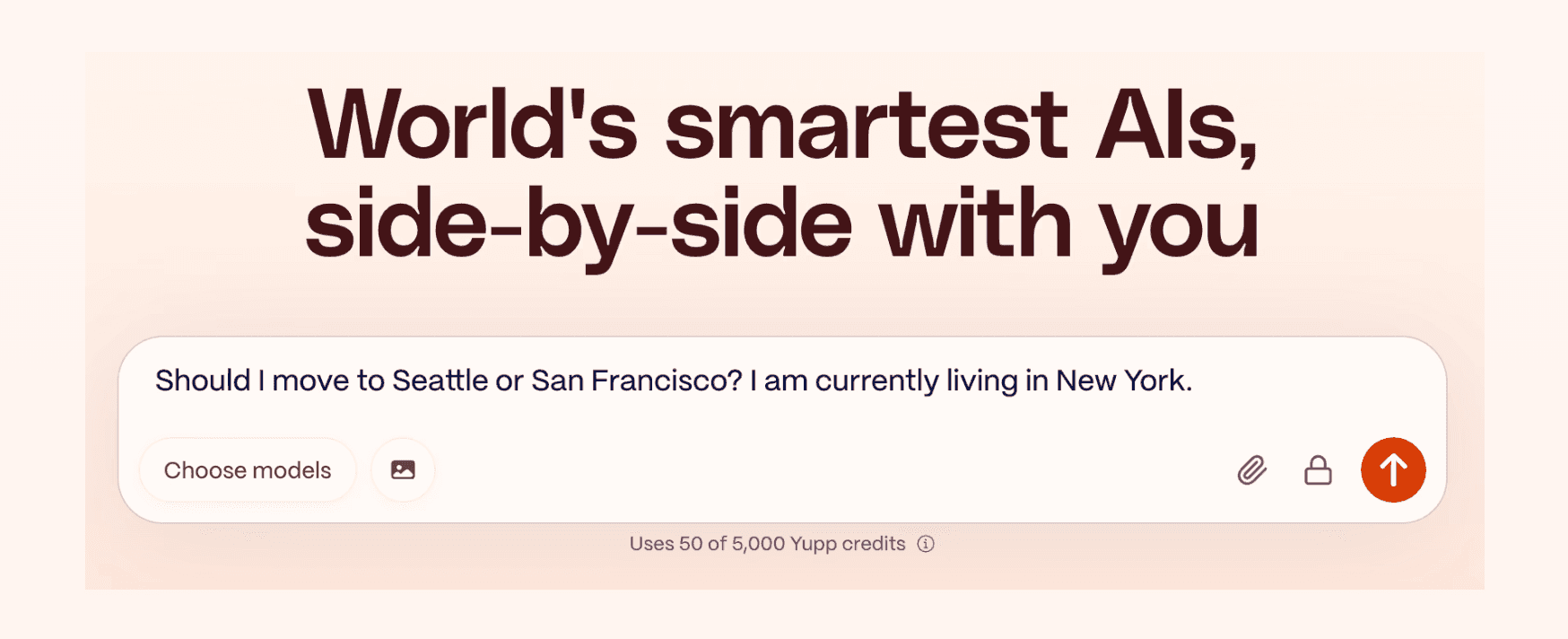Click the "Uses 50 of 5,000 Yupp credits" text

point(767,544)
